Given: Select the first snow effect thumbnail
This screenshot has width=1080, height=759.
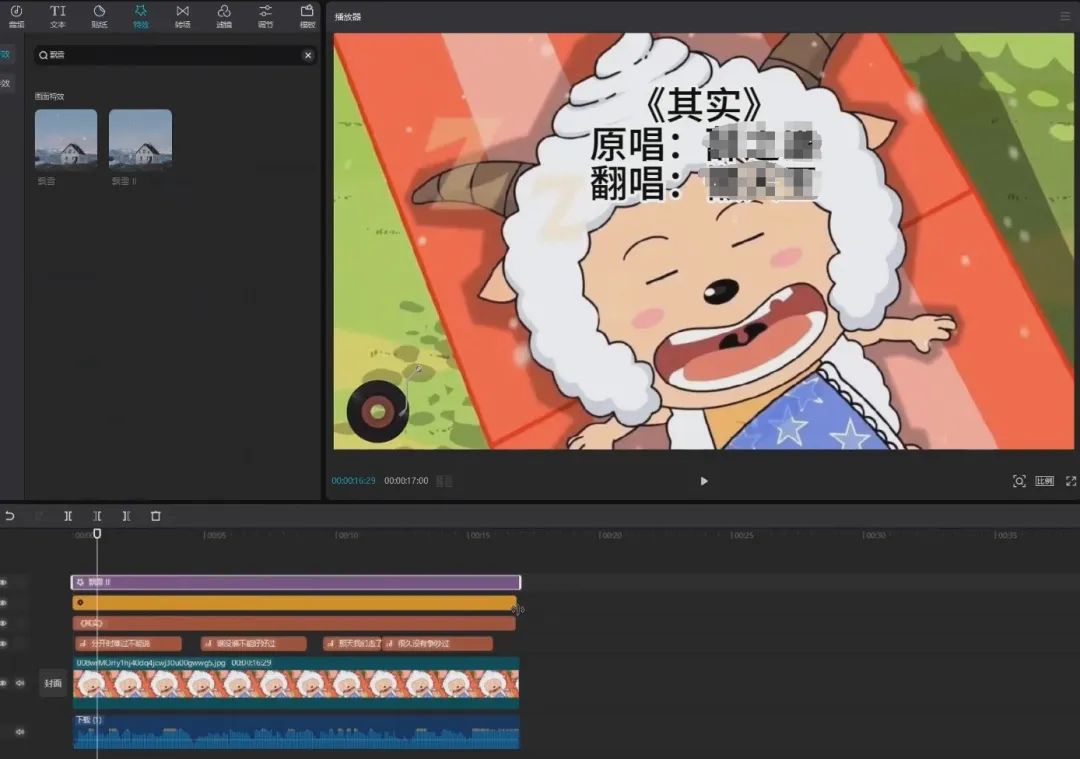Looking at the screenshot, I should tap(66, 139).
